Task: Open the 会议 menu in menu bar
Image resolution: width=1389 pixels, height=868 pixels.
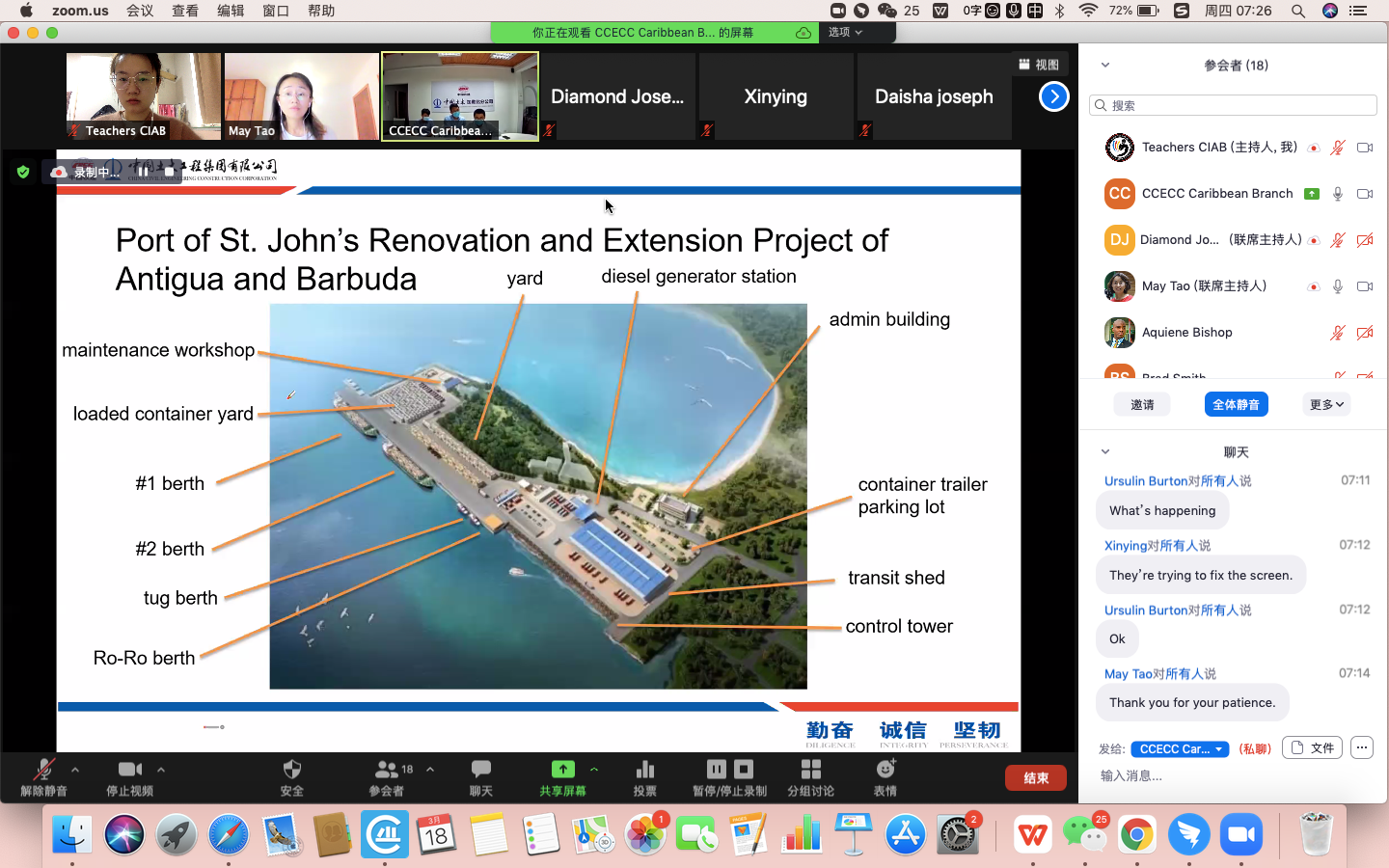Action: 140,11
